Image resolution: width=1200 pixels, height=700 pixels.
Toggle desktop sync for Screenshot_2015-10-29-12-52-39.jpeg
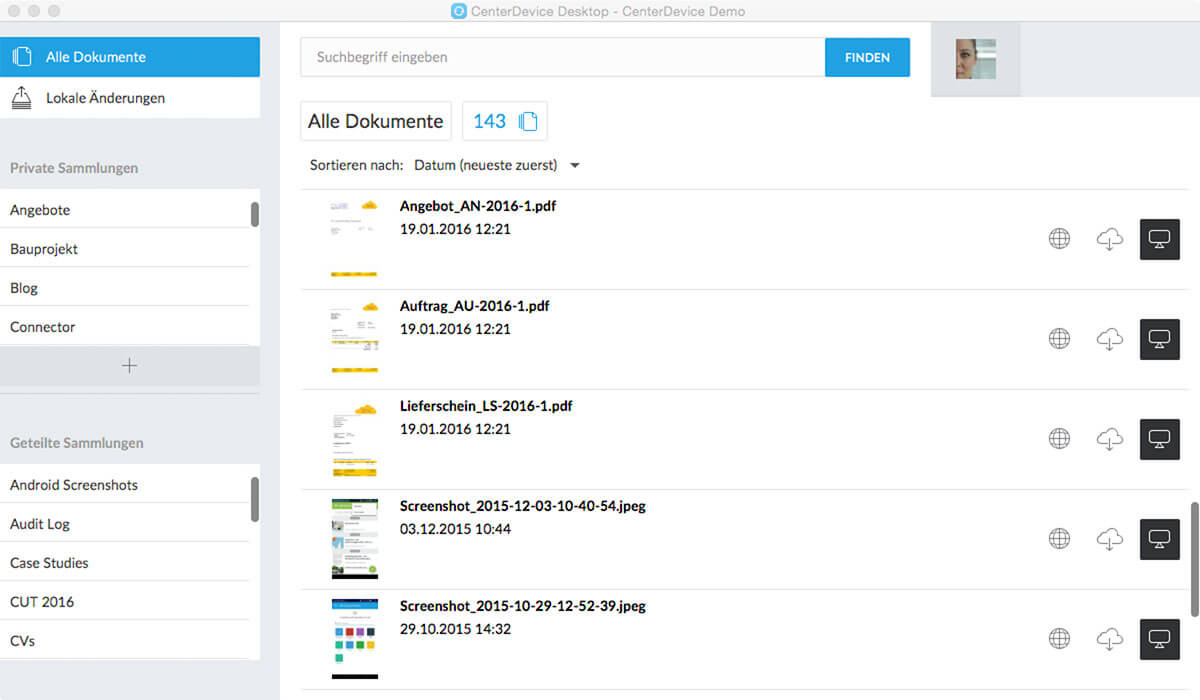[1160, 639]
